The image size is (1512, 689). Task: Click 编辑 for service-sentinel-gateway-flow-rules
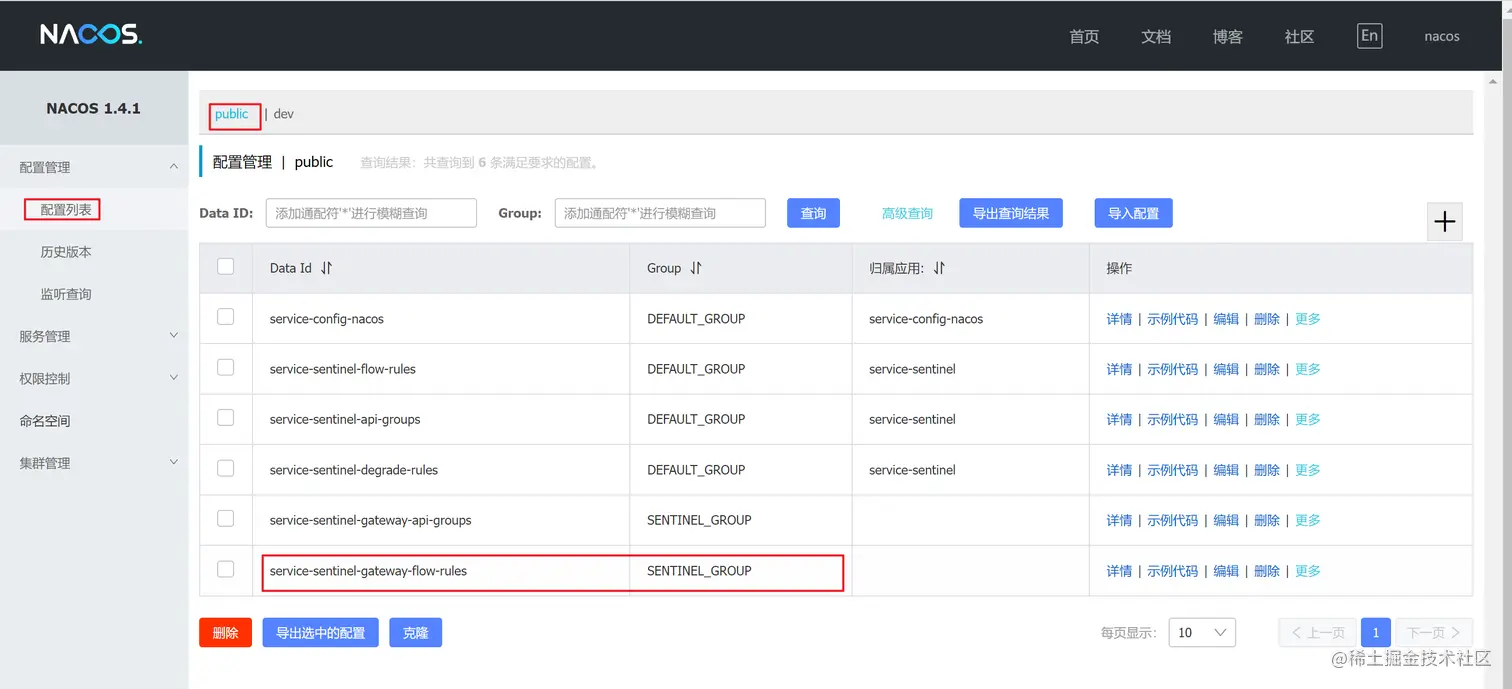[x=1226, y=571]
